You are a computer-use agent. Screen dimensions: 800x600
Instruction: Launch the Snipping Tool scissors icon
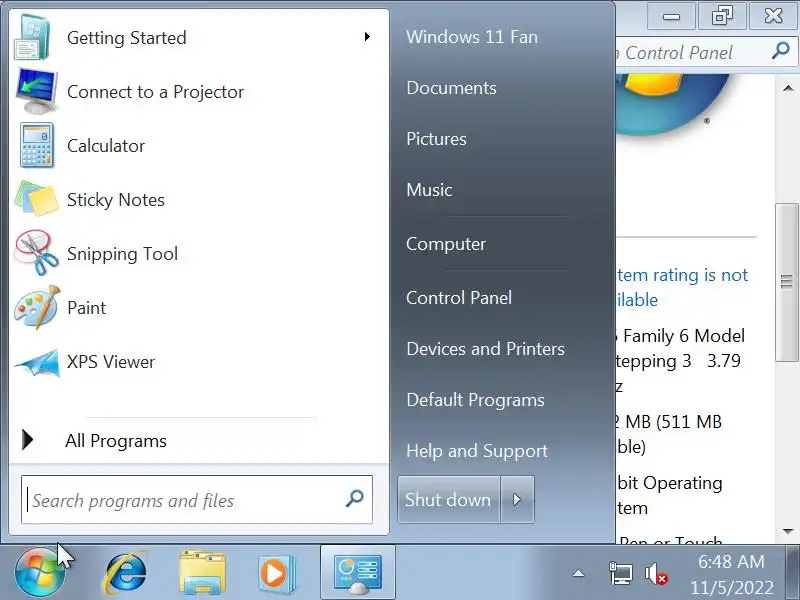pyautogui.click(x=36, y=253)
